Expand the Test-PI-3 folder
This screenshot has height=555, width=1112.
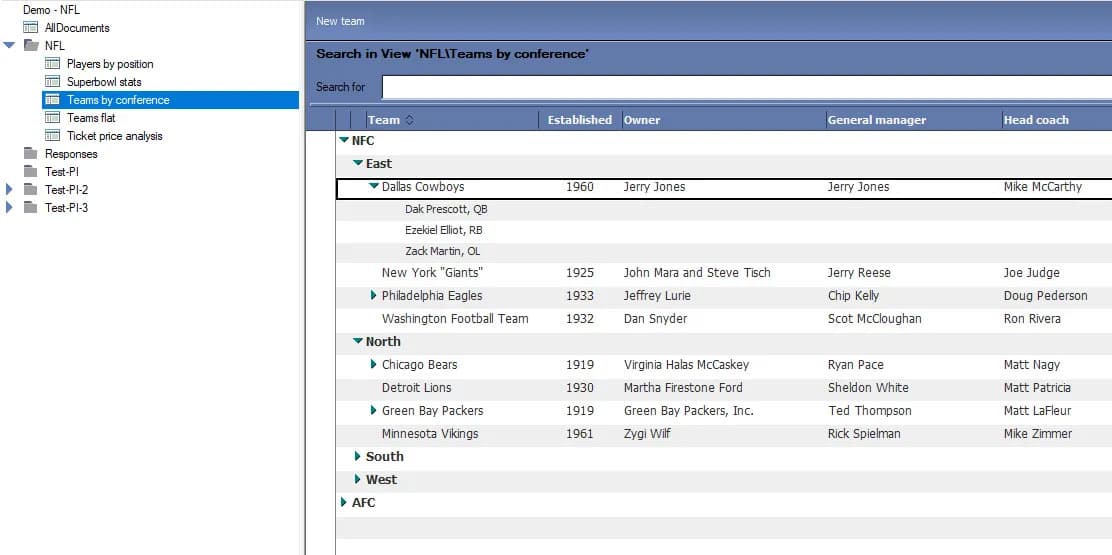tap(9, 208)
